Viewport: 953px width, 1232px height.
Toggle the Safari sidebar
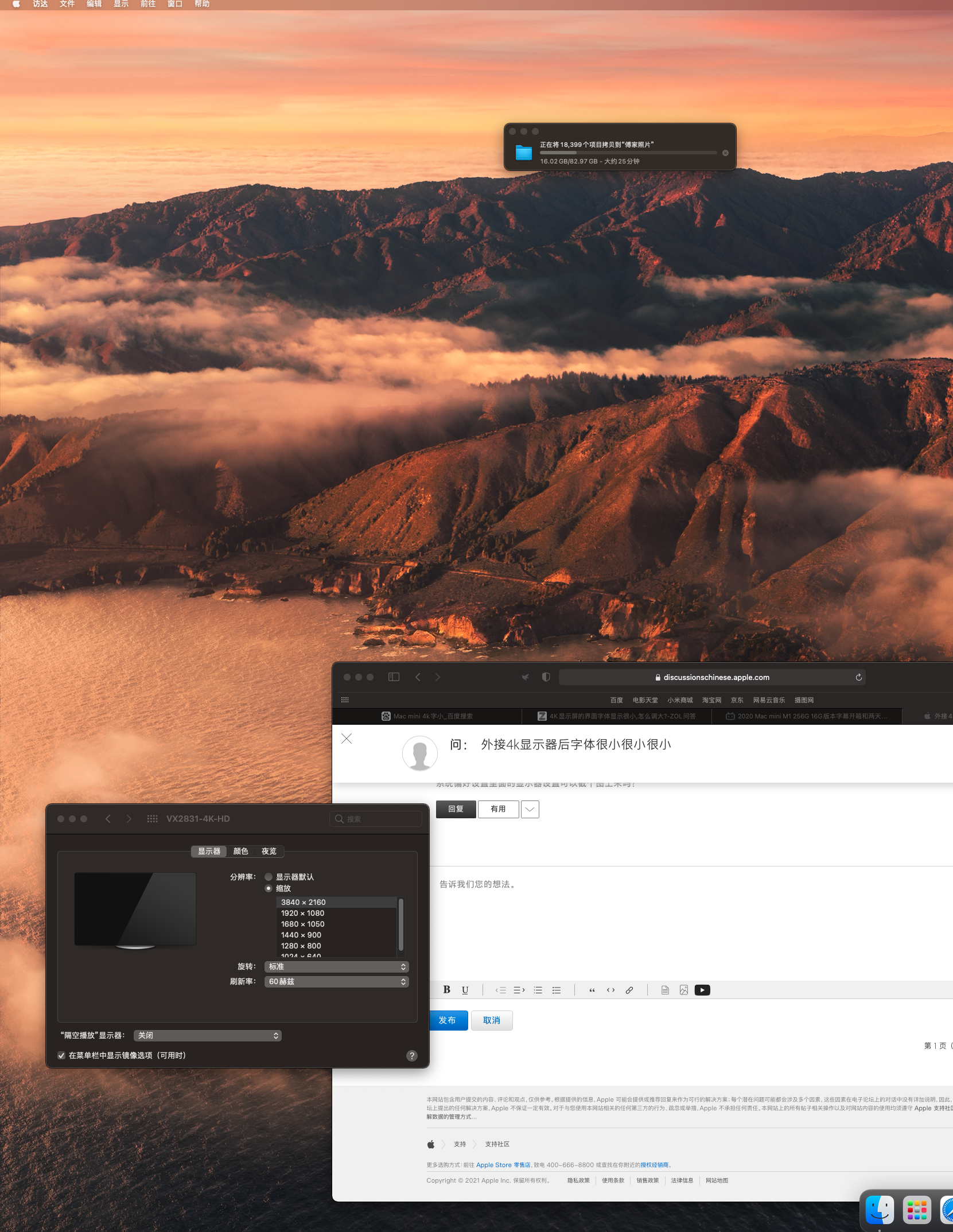[x=394, y=677]
